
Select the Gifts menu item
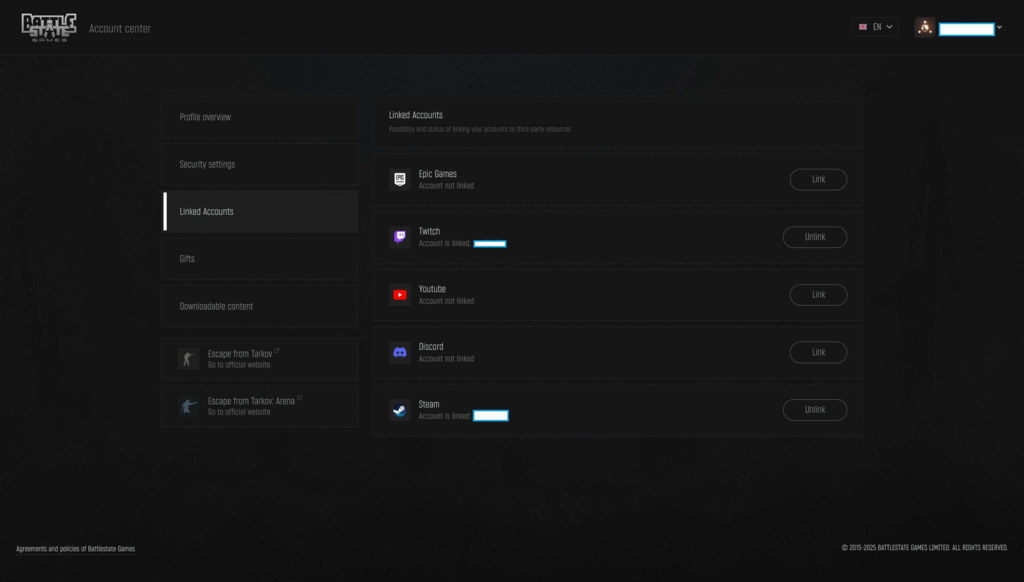coord(260,259)
